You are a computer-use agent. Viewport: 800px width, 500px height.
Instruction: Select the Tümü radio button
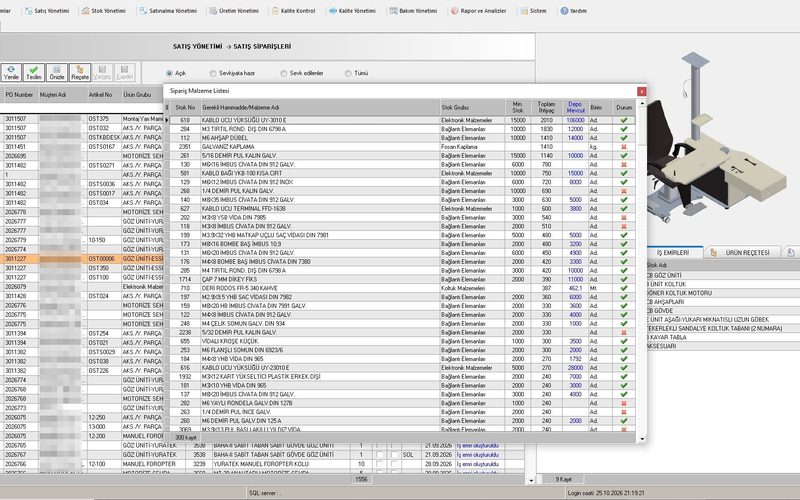tap(348, 73)
